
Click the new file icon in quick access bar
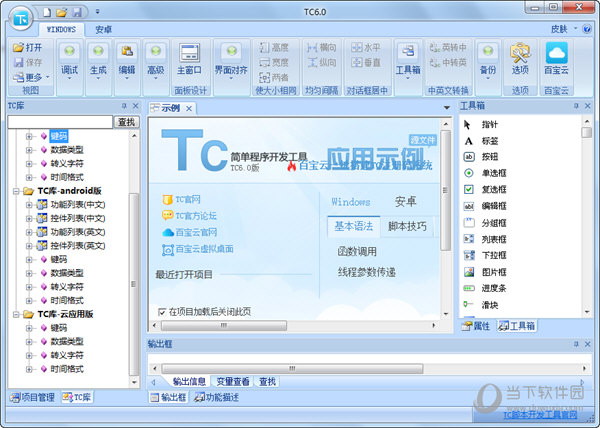coord(47,13)
